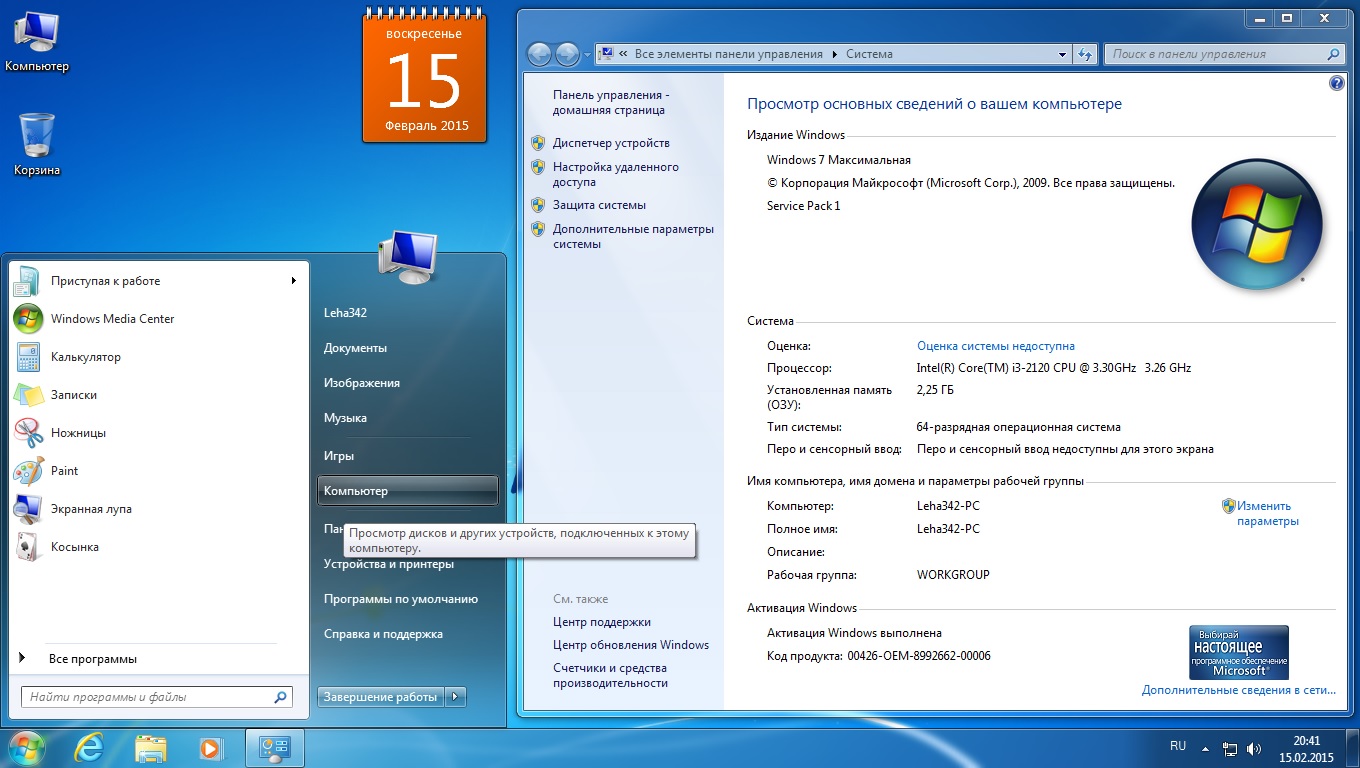Expand the address bar history dropdown
This screenshot has height=768, width=1360.
point(1062,54)
